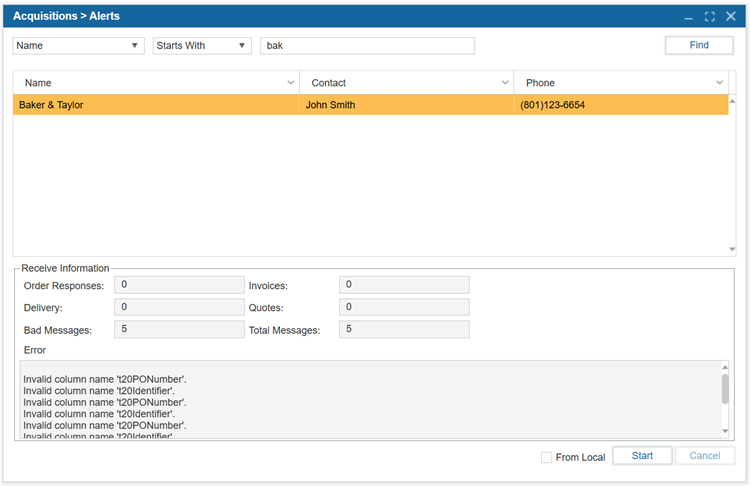Click the results grid scroll down arrow
This screenshot has width=750, height=486.
[x=732, y=249]
